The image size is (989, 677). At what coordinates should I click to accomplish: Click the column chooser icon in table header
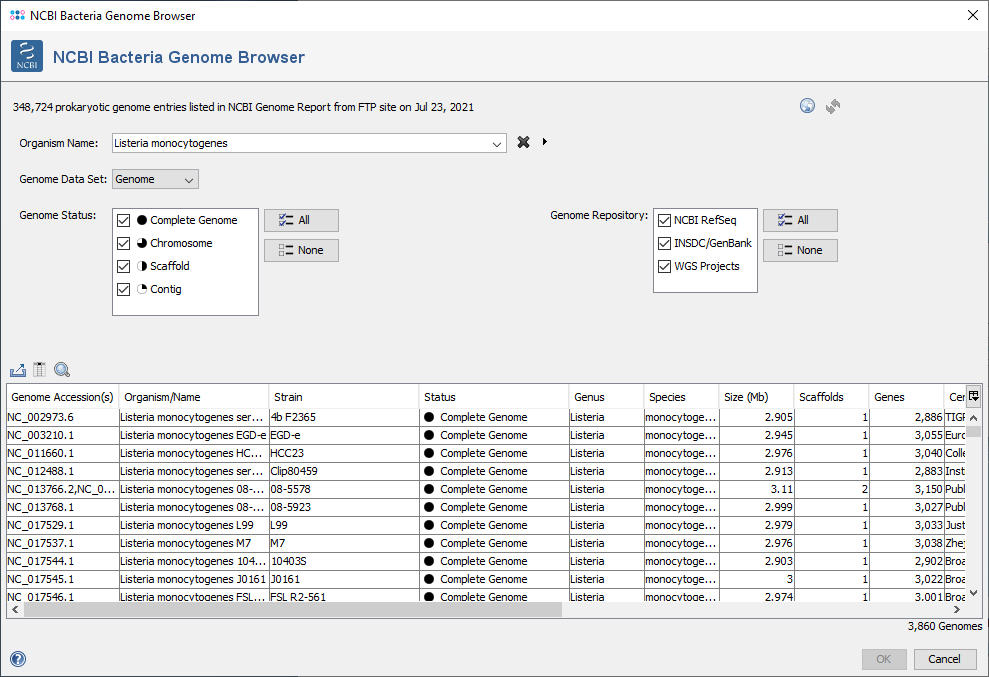click(973, 396)
